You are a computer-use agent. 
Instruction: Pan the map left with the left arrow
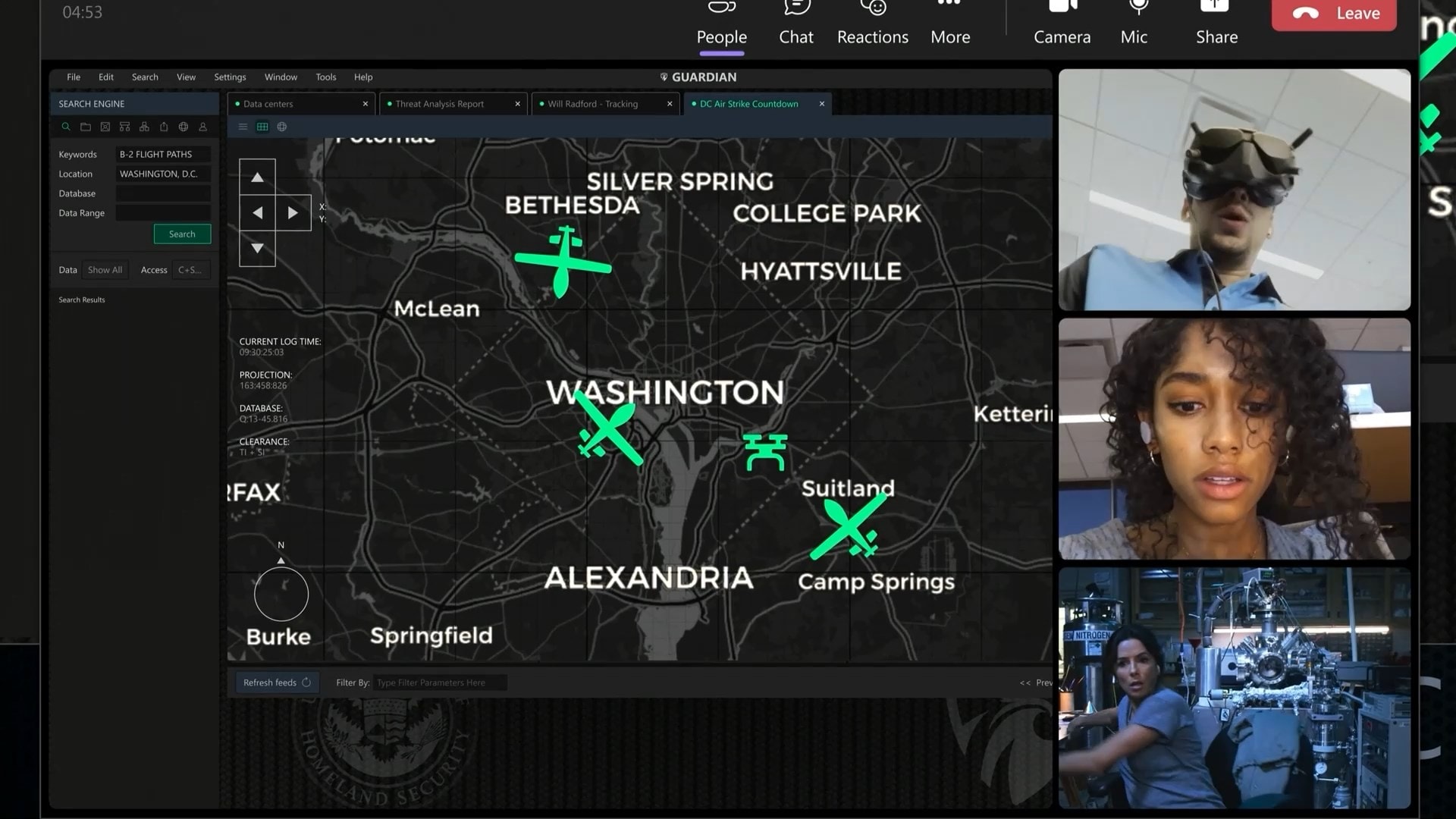point(257,213)
